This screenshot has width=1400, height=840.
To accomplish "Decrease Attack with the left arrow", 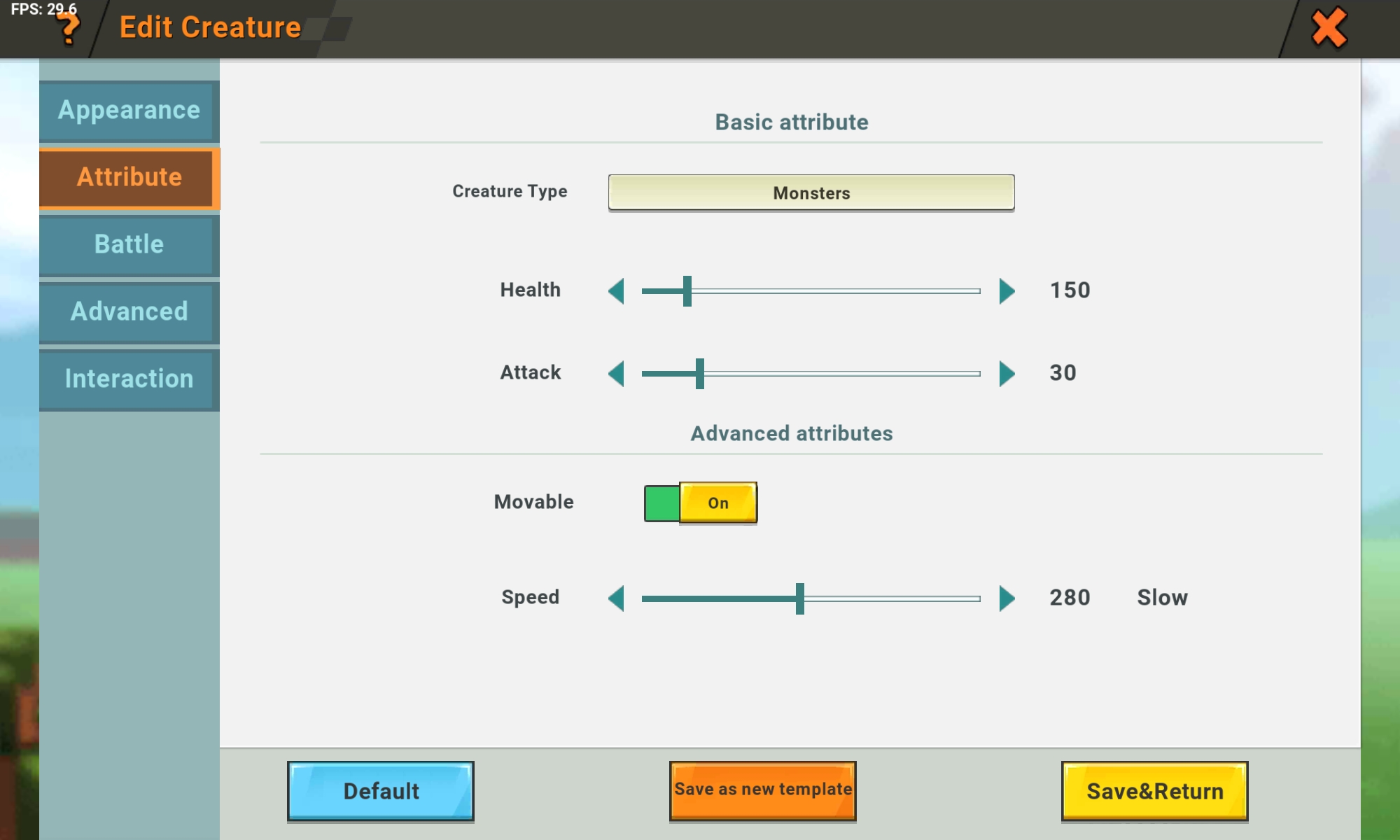I will coord(617,373).
